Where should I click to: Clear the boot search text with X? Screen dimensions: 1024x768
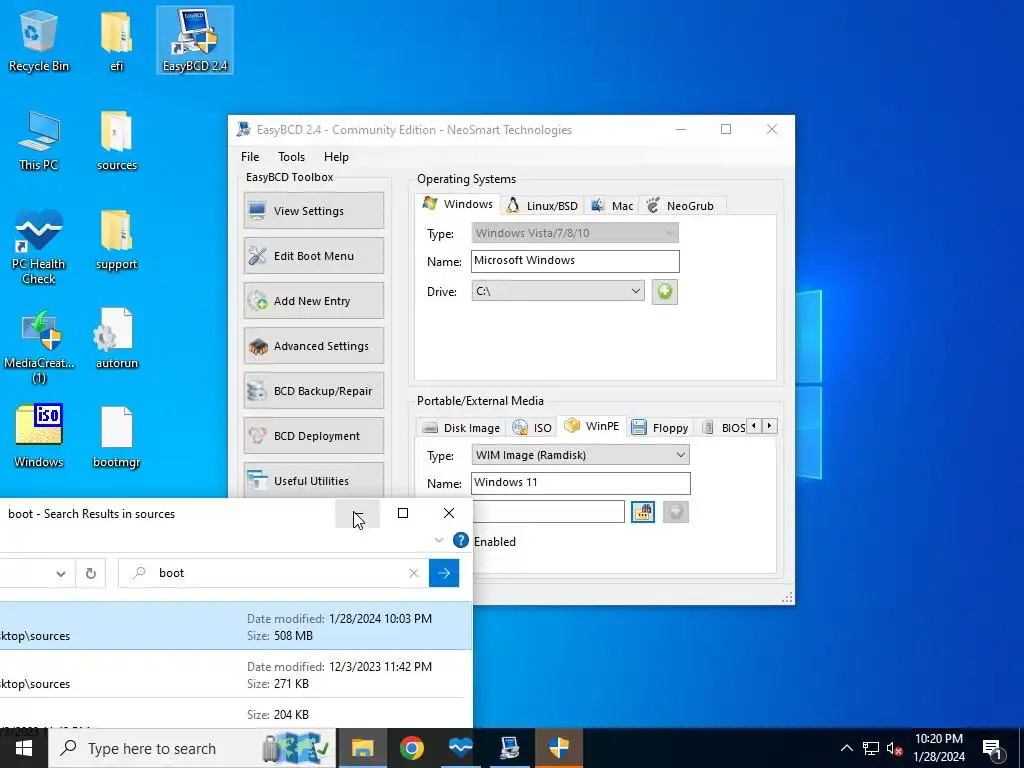click(413, 573)
